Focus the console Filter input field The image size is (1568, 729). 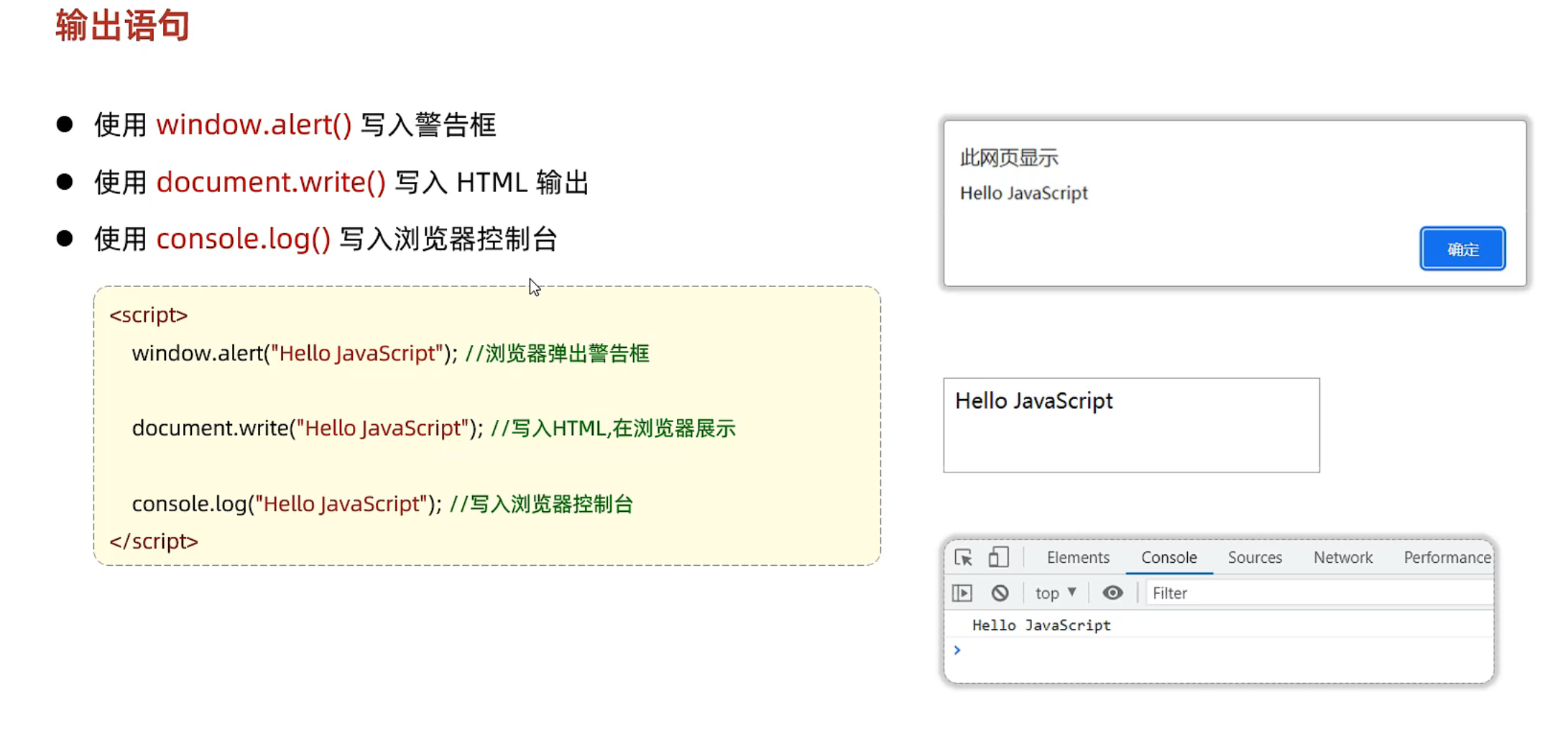tap(1319, 593)
